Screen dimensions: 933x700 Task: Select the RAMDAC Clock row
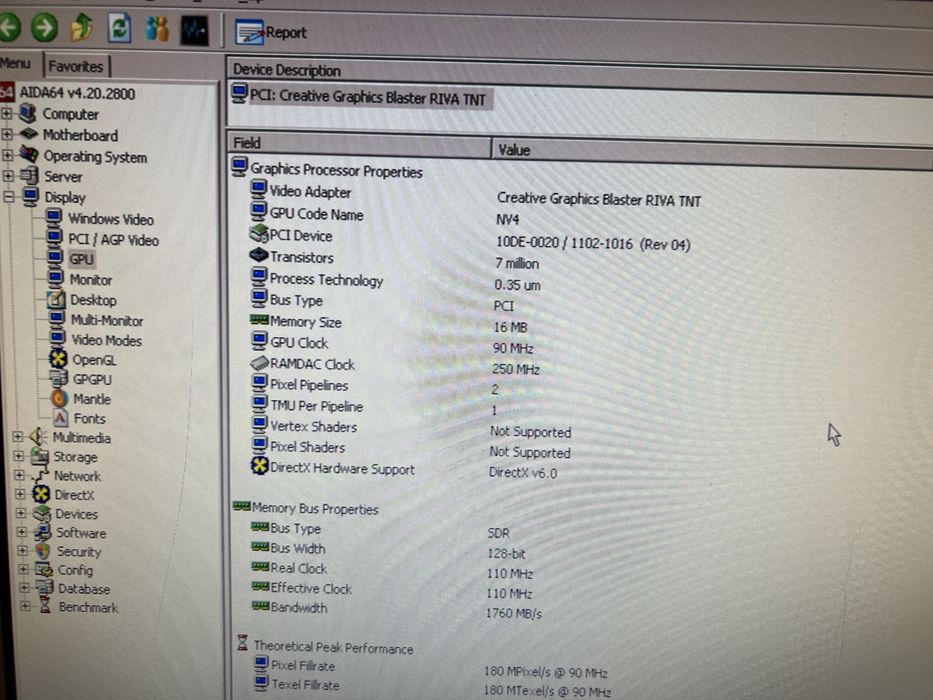pyautogui.click(x=395, y=366)
